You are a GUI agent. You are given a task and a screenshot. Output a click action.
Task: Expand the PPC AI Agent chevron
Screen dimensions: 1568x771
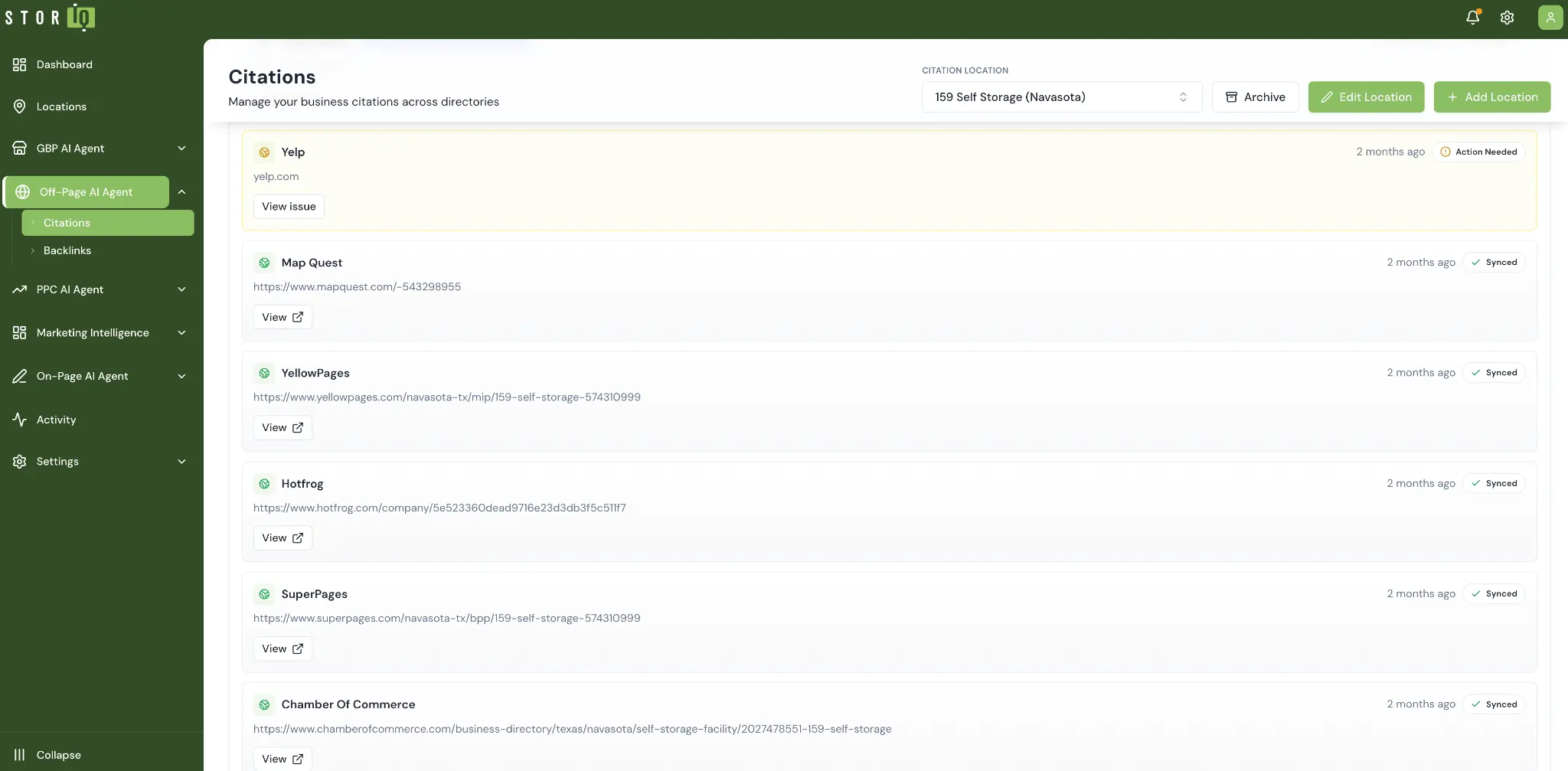[x=181, y=289]
